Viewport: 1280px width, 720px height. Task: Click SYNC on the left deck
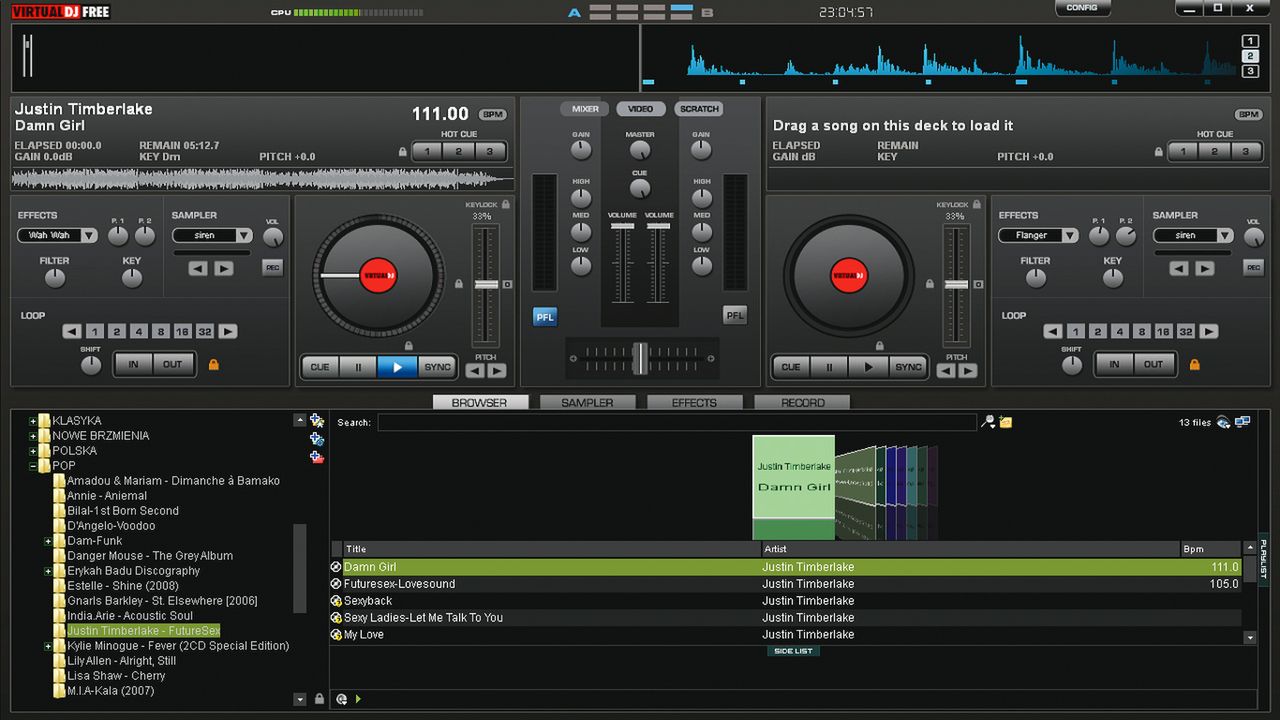[438, 367]
